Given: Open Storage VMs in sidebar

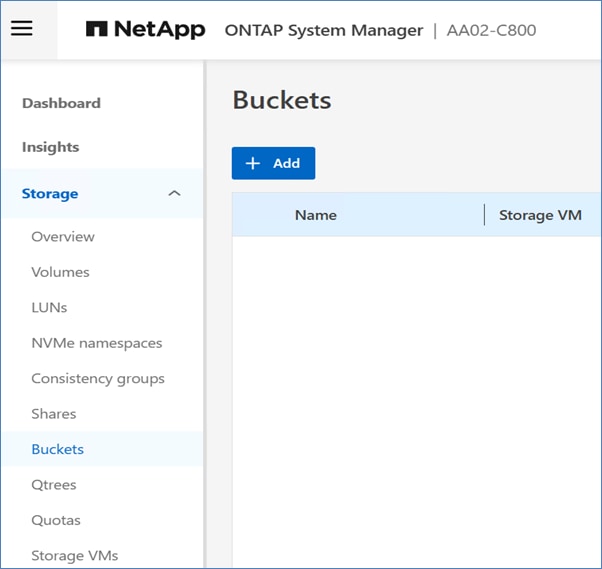Looking at the screenshot, I should [75, 556].
